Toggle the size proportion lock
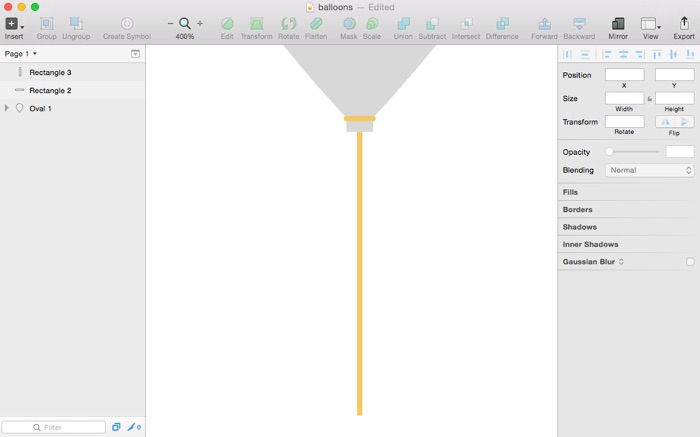This screenshot has width=700, height=437. point(650,99)
